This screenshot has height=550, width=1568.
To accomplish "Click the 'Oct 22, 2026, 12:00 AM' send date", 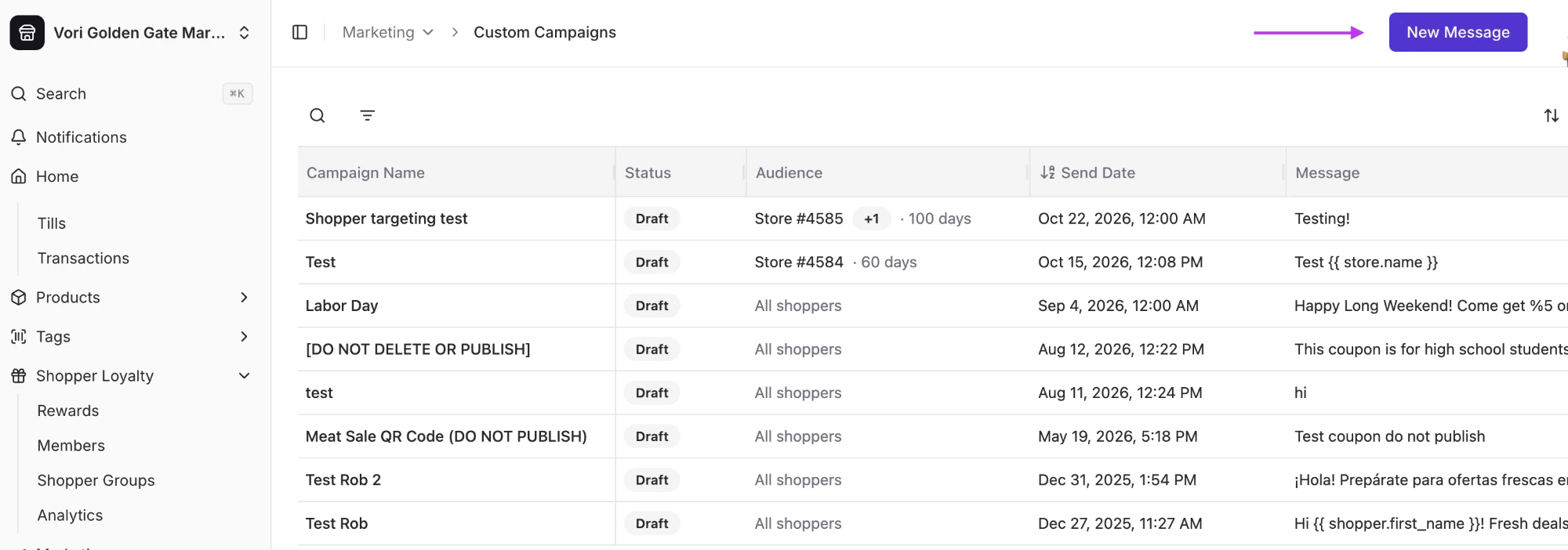I will (x=1122, y=219).
